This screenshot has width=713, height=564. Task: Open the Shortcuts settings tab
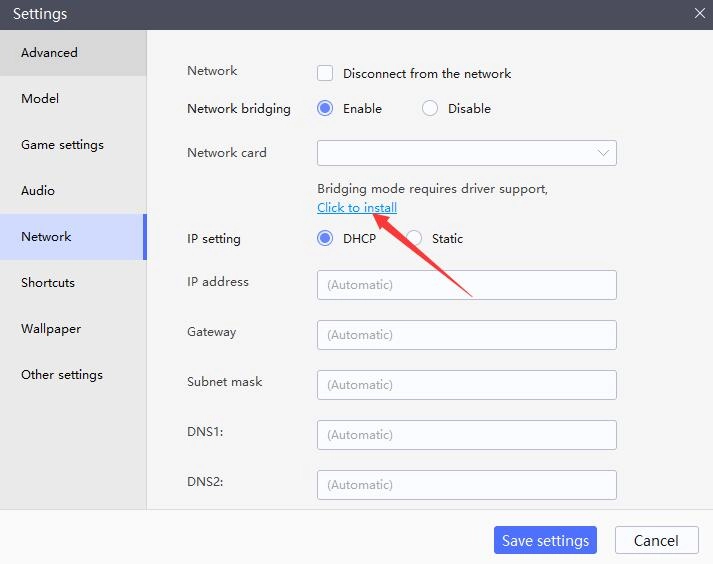[73, 282]
